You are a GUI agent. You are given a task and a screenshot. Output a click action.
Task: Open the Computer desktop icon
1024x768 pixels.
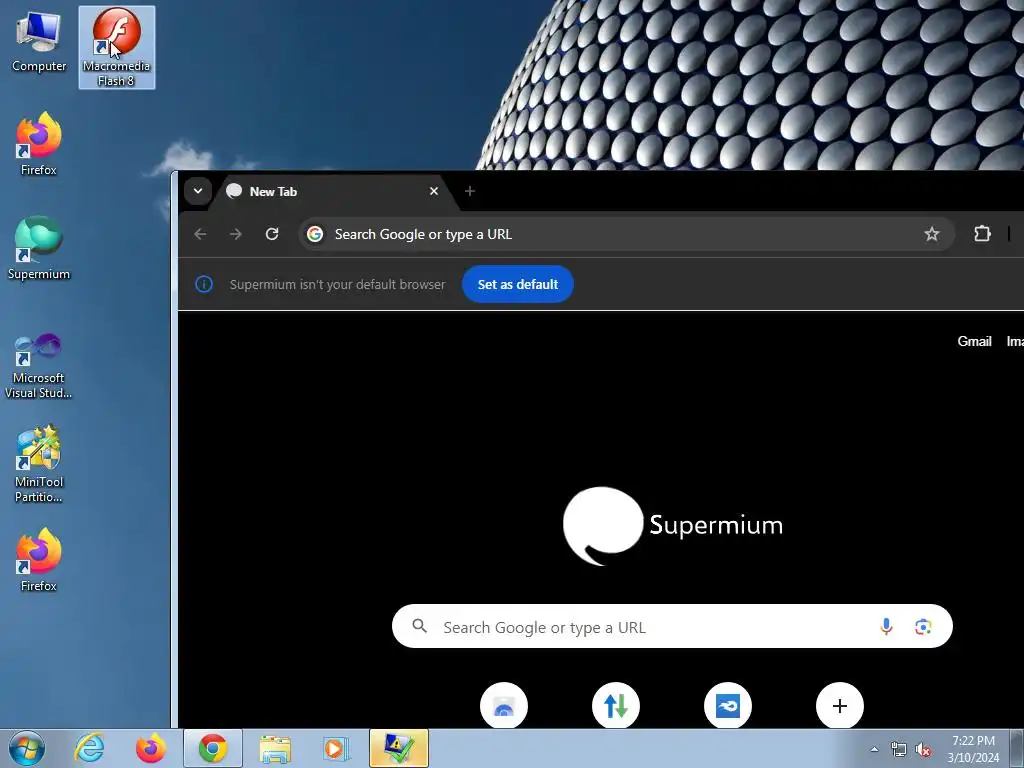(x=39, y=43)
